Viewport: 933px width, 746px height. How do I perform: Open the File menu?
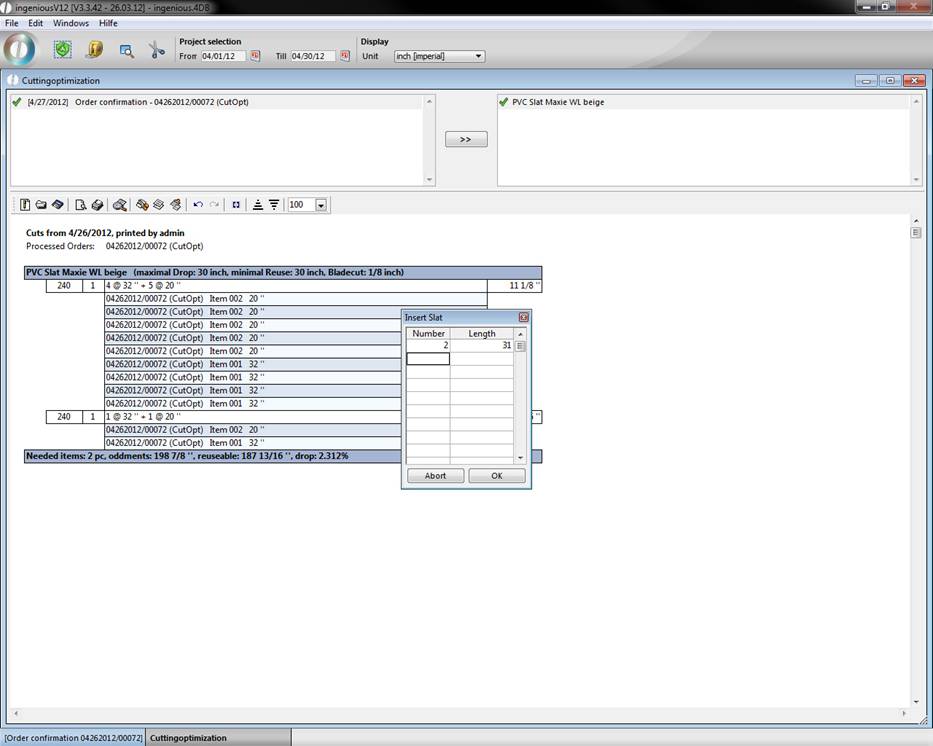pyautogui.click(x=11, y=23)
